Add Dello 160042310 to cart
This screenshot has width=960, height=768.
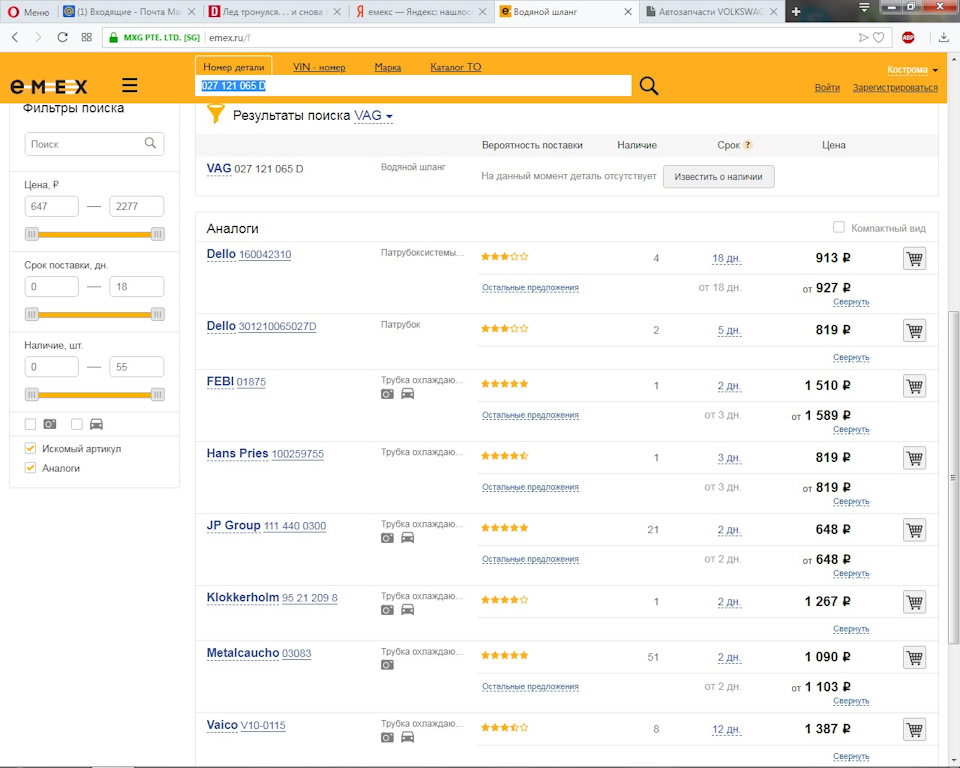tap(914, 258)
